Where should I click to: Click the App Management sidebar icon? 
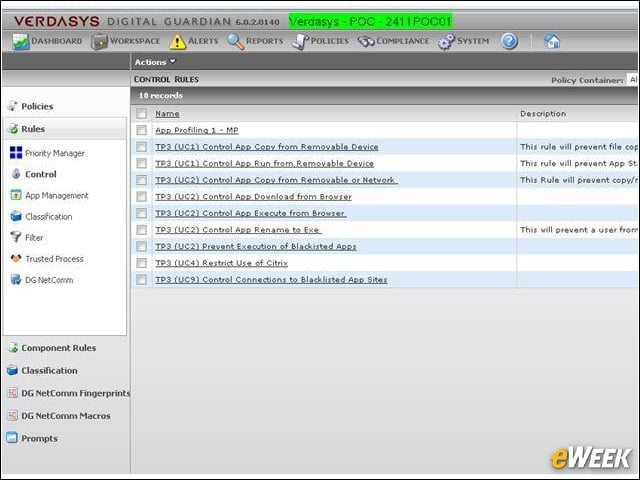point(16,195)
